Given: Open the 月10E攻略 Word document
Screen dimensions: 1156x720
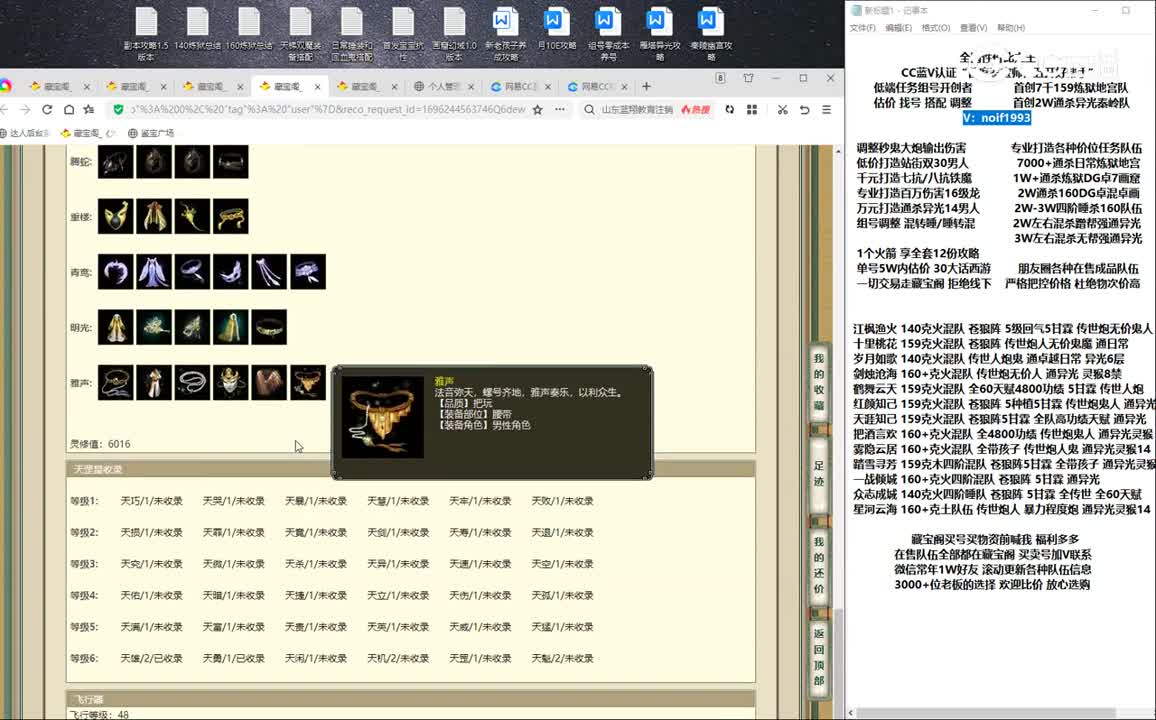Looking at the screenshot, I should coord(557,29).
